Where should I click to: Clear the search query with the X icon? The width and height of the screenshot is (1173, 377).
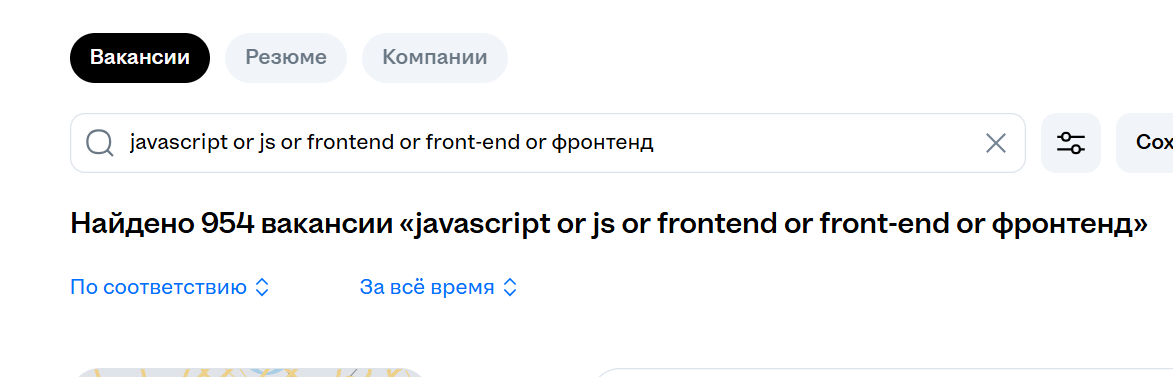pyautogui.click(x=996, y=143)
